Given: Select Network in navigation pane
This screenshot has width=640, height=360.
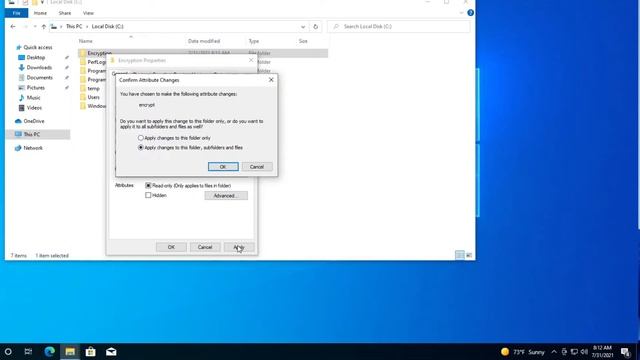Looking at the screenshot, I should coord(33,148).
